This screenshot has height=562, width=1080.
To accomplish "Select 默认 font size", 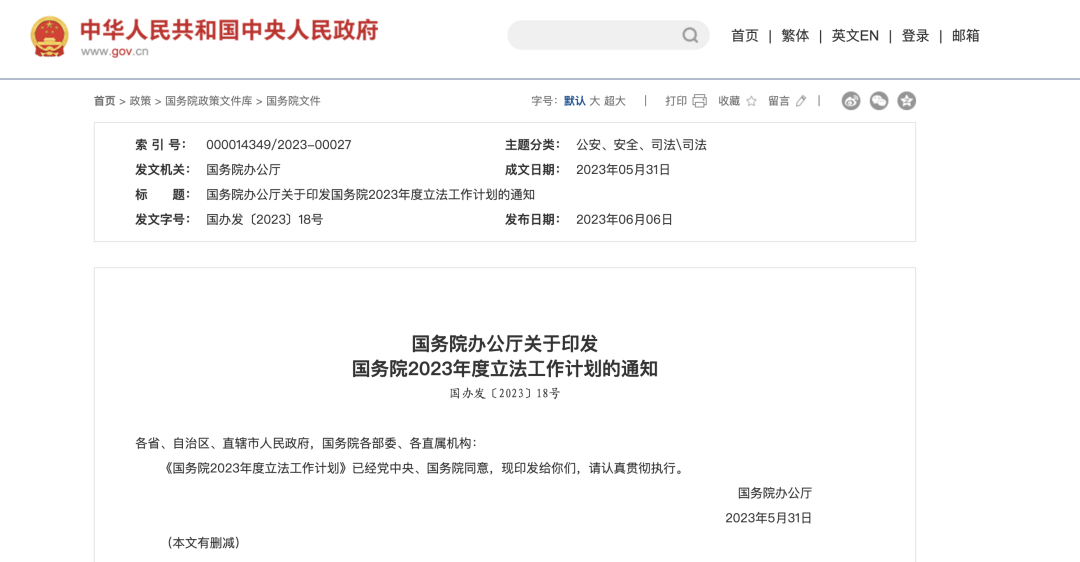I will [x=574, y=101].
